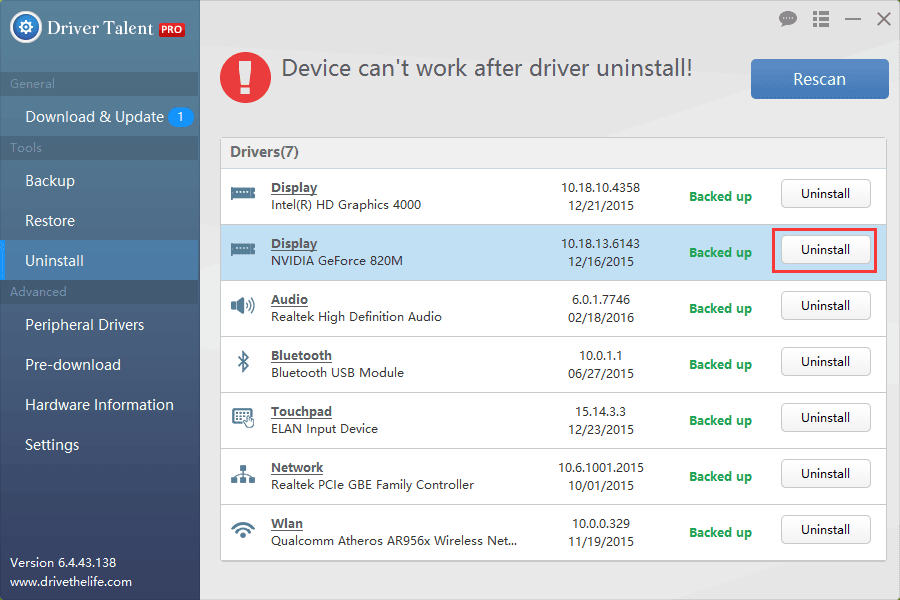The height and width of the screenshot is (600, 900).
Task: Click the Network driver title link
Action: click(297, 468)
